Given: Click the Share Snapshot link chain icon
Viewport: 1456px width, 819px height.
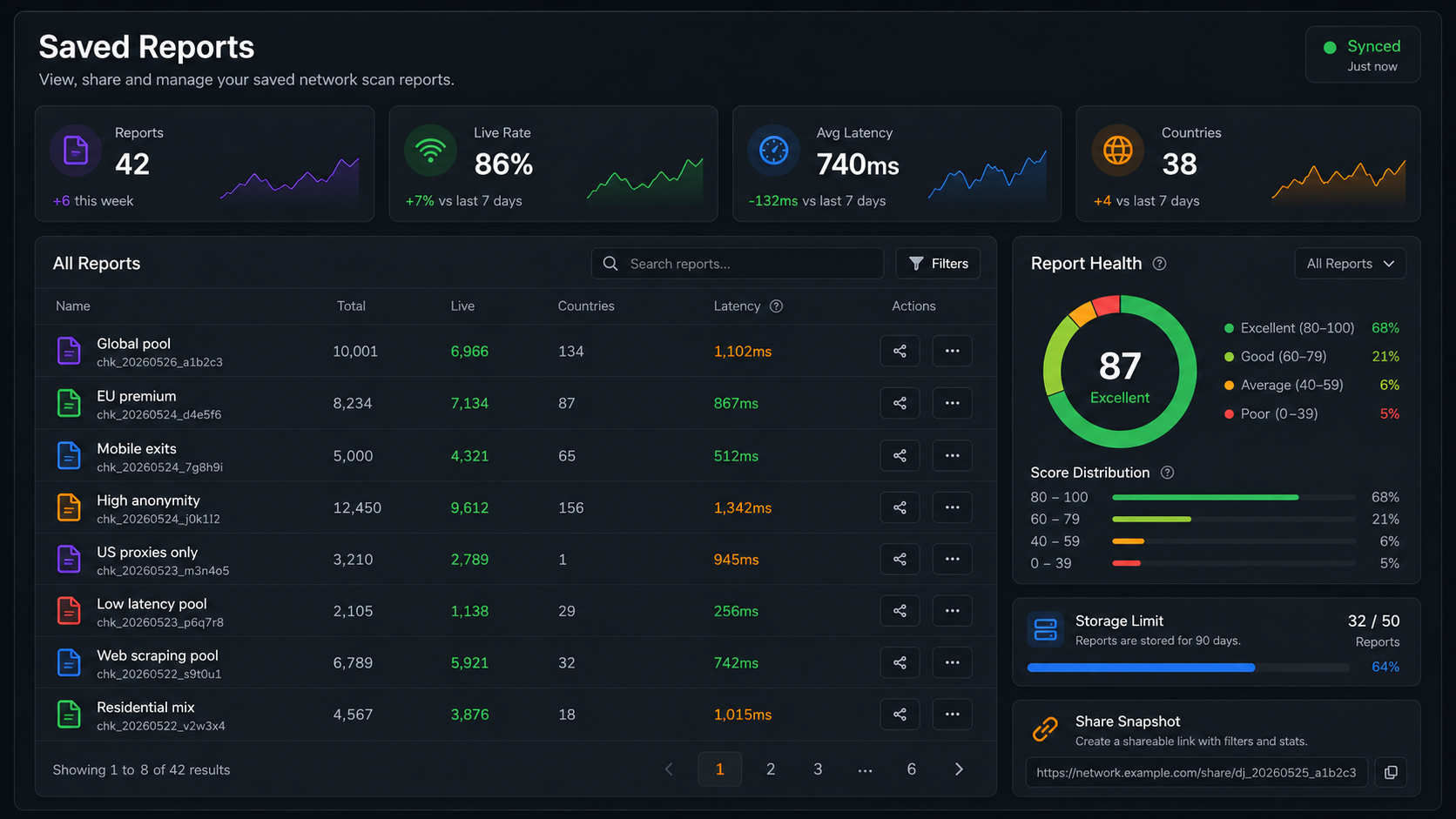Looking at the screenshot, I should [x=1045, y=729].
